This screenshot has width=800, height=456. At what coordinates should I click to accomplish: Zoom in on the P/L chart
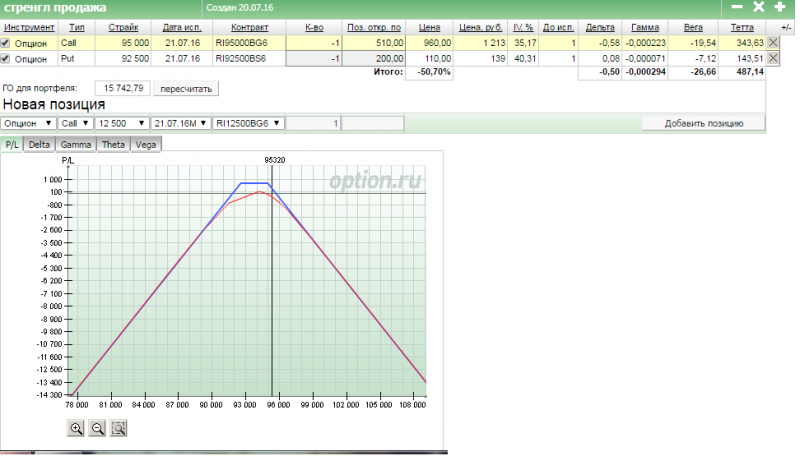(76, 428)
